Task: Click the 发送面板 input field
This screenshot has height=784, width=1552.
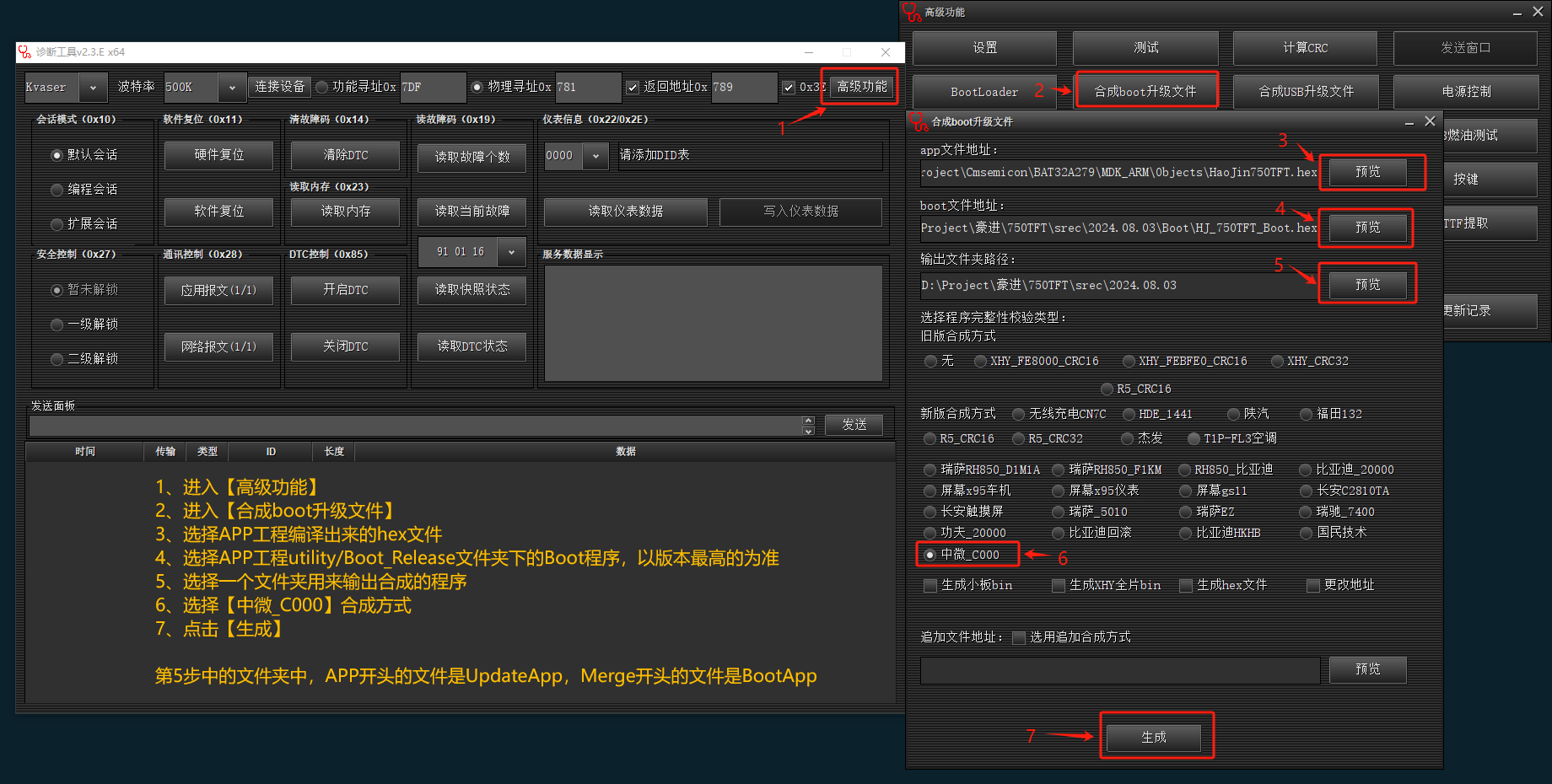Action: click(x=413, y=426)
